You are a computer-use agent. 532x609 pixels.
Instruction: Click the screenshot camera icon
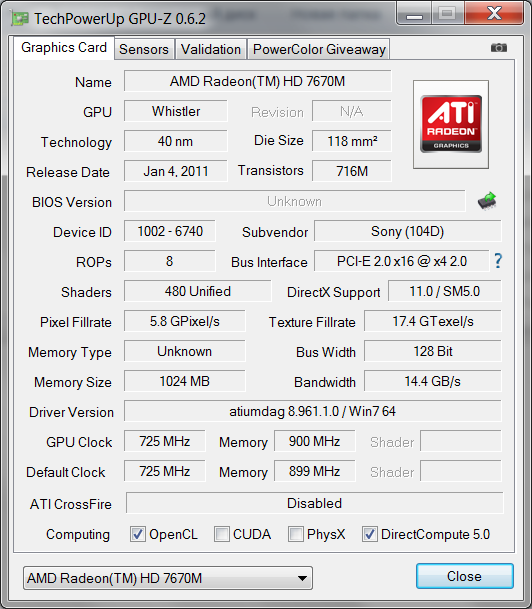pos(499,47)
